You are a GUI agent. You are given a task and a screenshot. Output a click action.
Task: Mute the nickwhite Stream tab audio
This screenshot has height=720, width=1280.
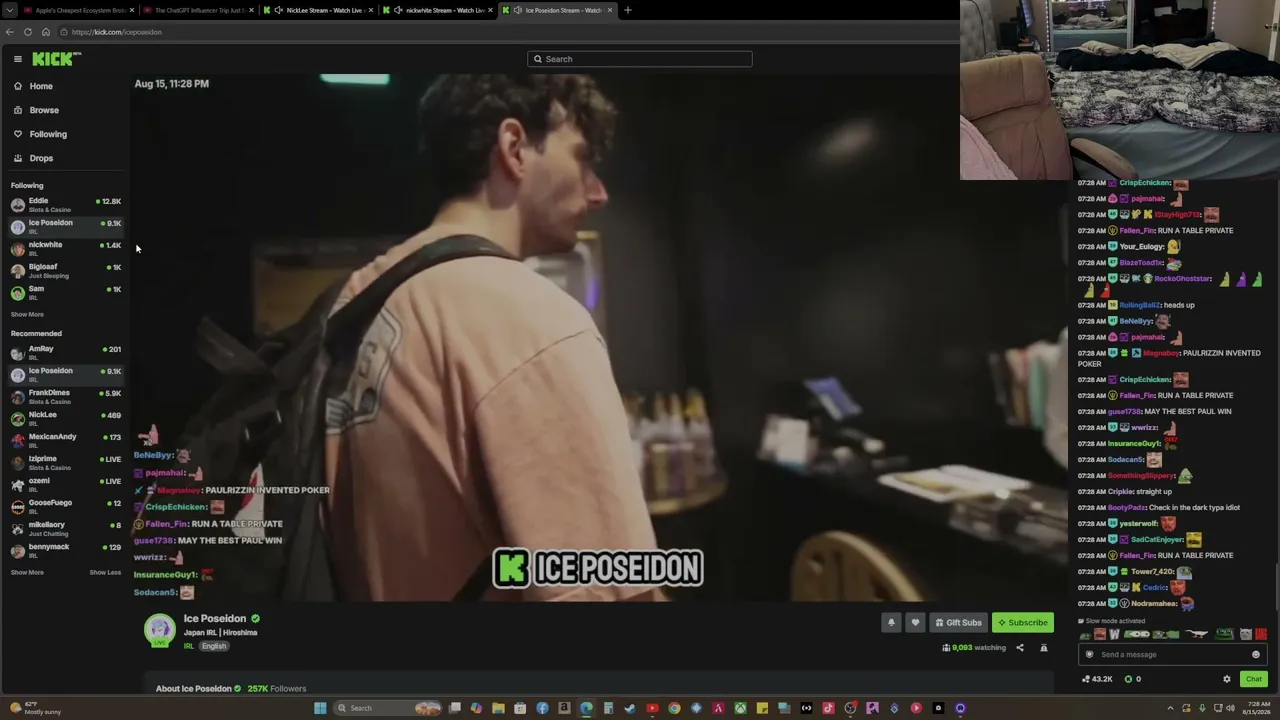tap(399, 10)
